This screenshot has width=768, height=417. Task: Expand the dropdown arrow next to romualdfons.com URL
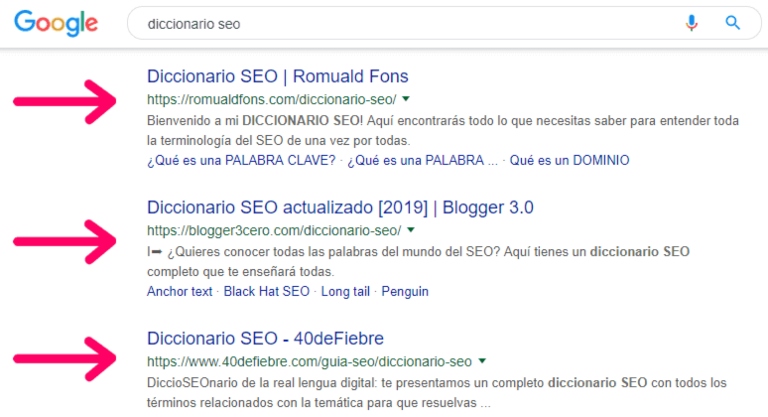[406, 99]
